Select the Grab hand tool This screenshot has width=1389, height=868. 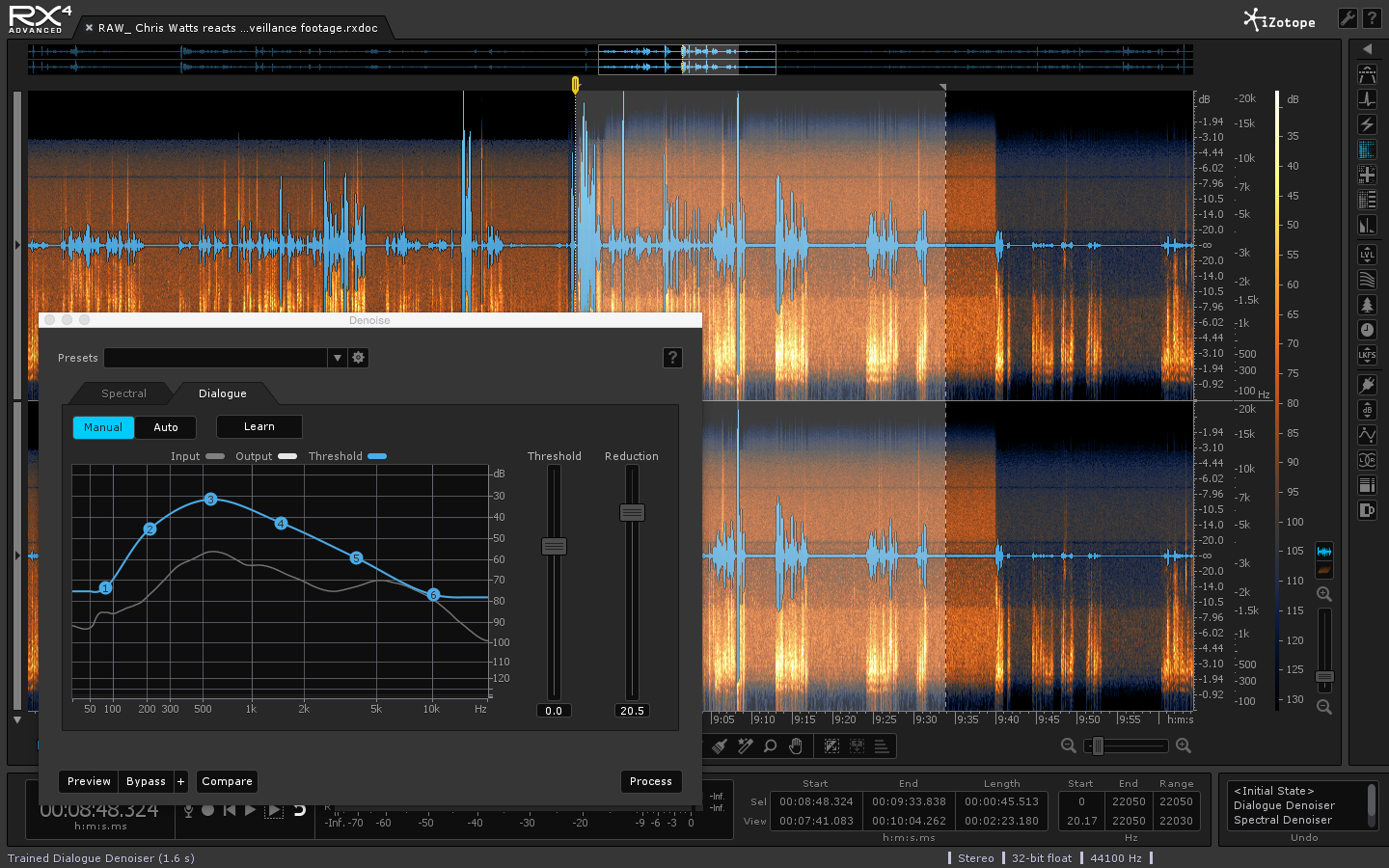(796, 746)
